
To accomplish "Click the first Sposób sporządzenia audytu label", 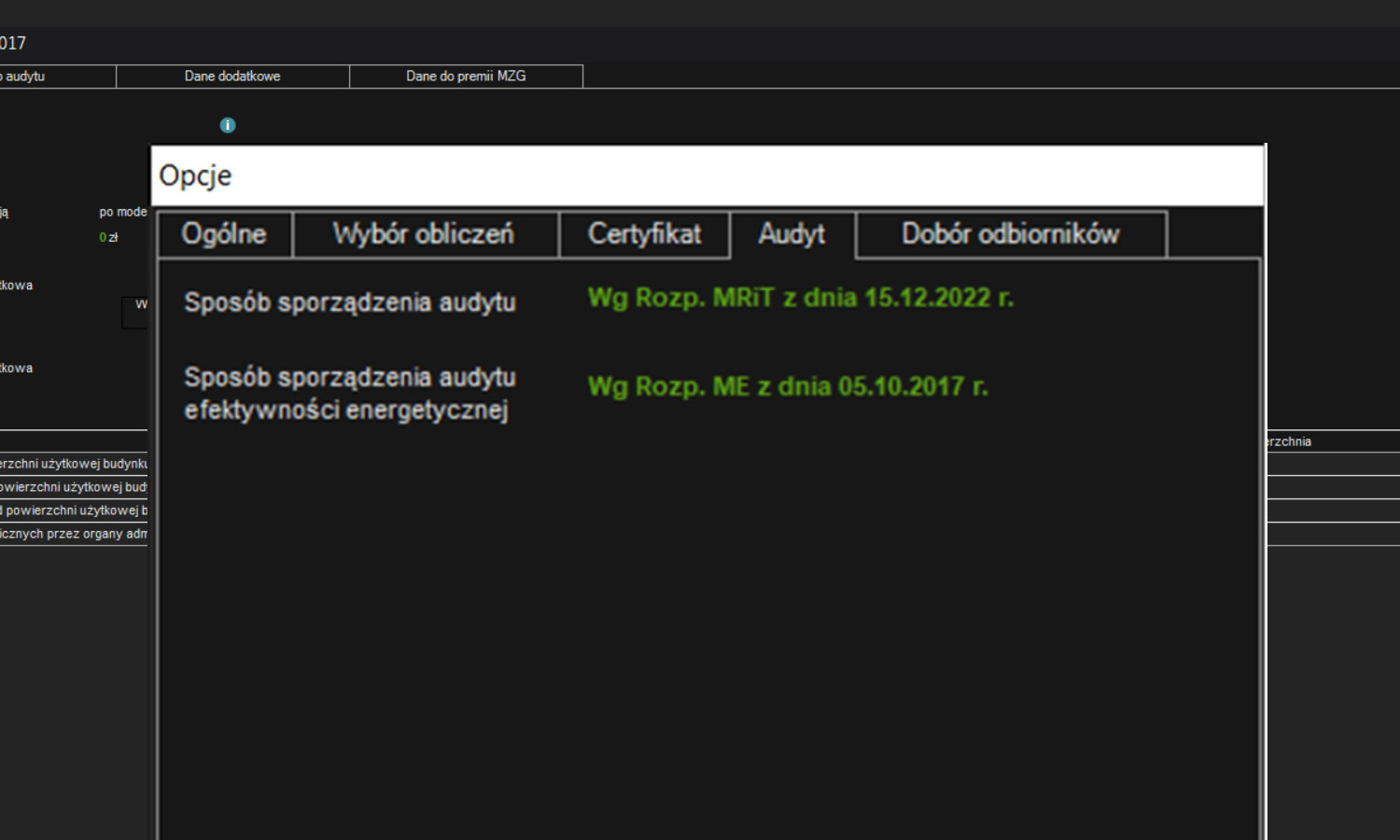I will pos(350,302).
